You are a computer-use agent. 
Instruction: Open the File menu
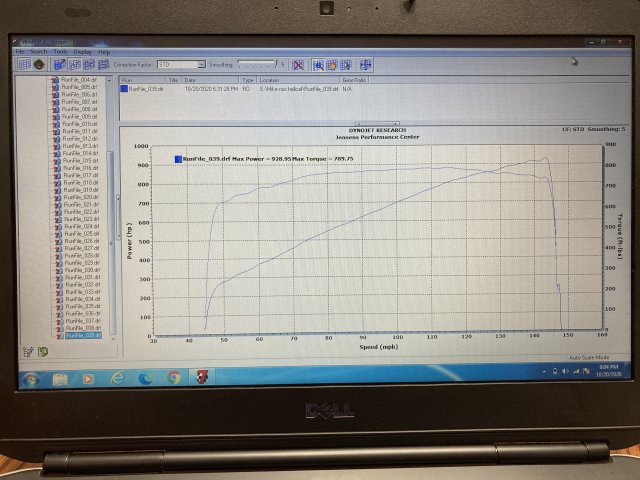[x=20, y=51]
